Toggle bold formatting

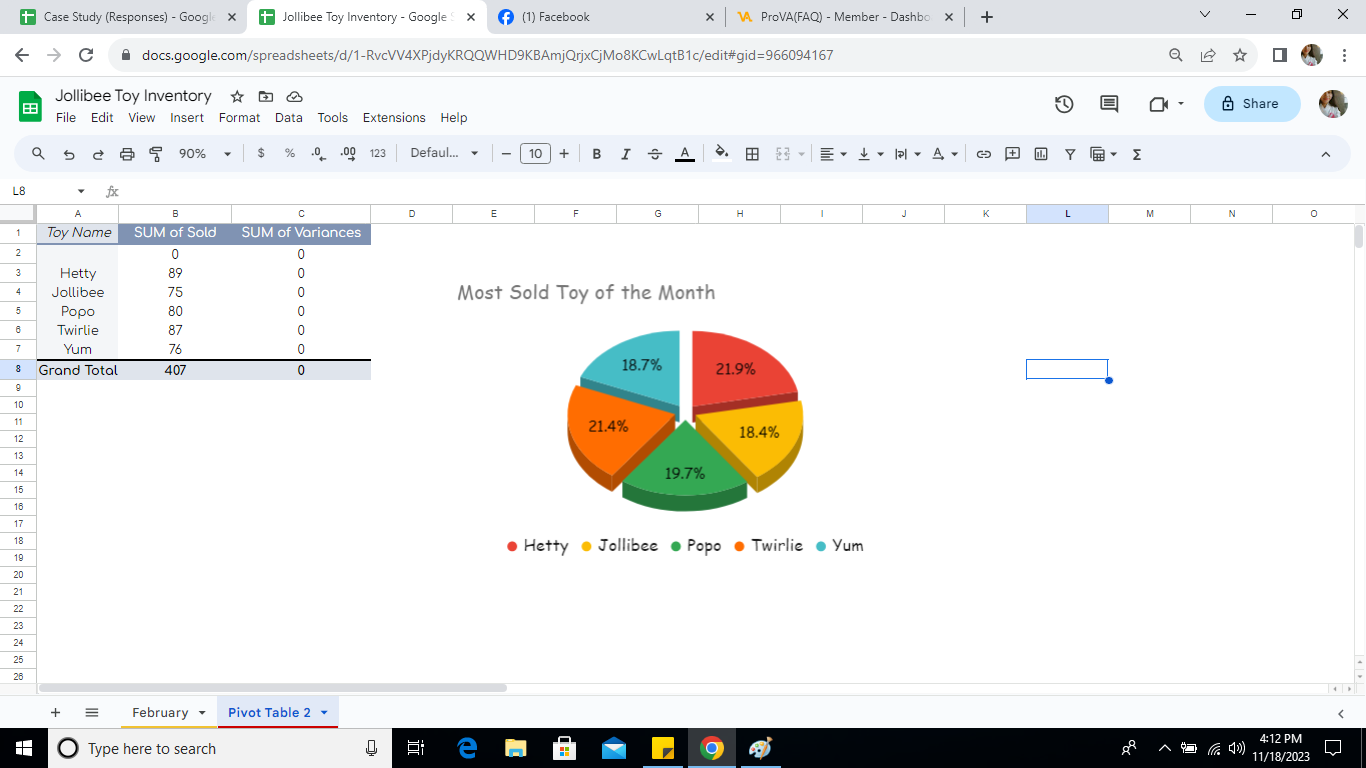click(597, 154)
